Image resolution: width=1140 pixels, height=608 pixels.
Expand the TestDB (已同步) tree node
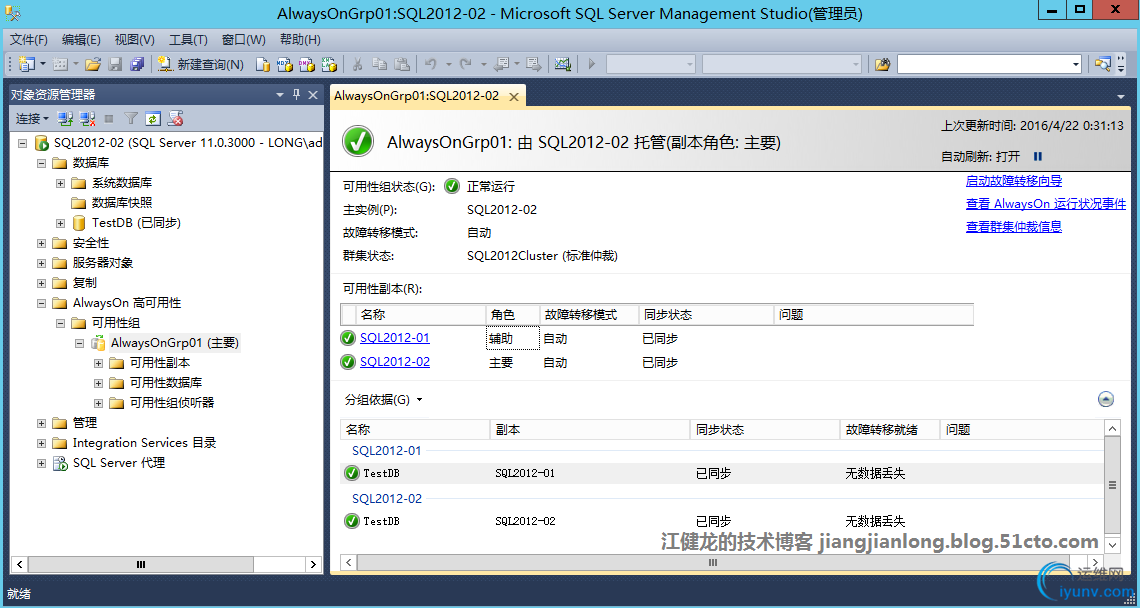tap(60, 223)
